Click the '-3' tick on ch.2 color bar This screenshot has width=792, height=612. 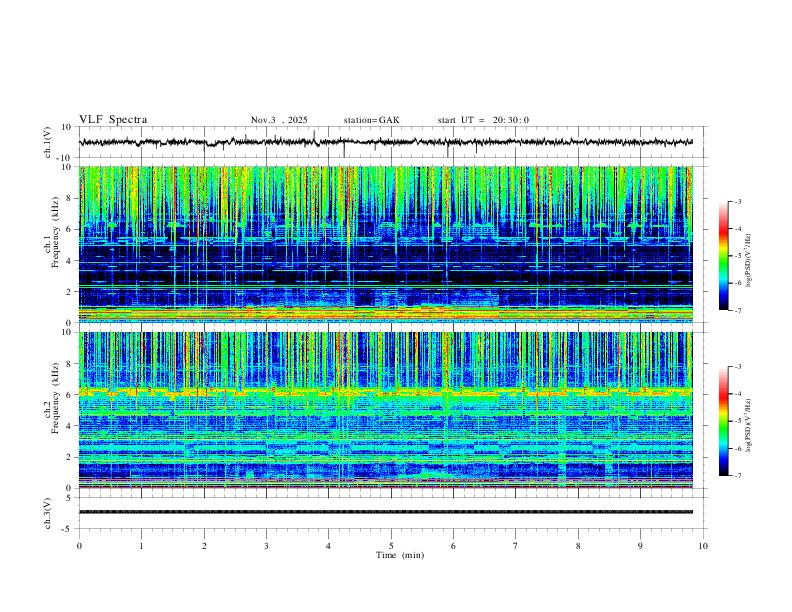[738, 367]
